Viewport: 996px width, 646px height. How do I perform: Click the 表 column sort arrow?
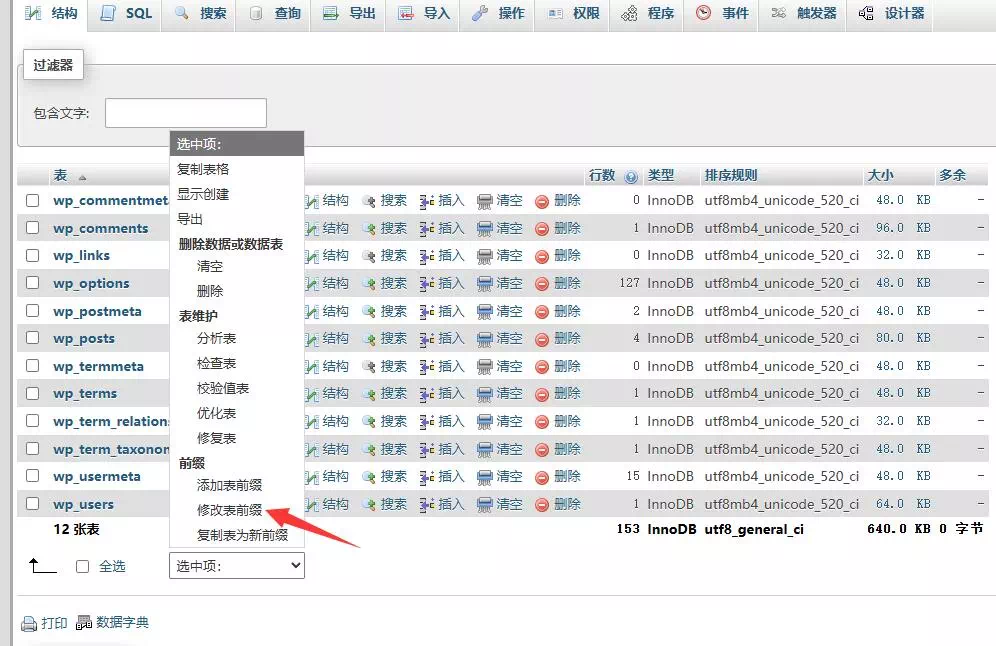click(82, 178)
